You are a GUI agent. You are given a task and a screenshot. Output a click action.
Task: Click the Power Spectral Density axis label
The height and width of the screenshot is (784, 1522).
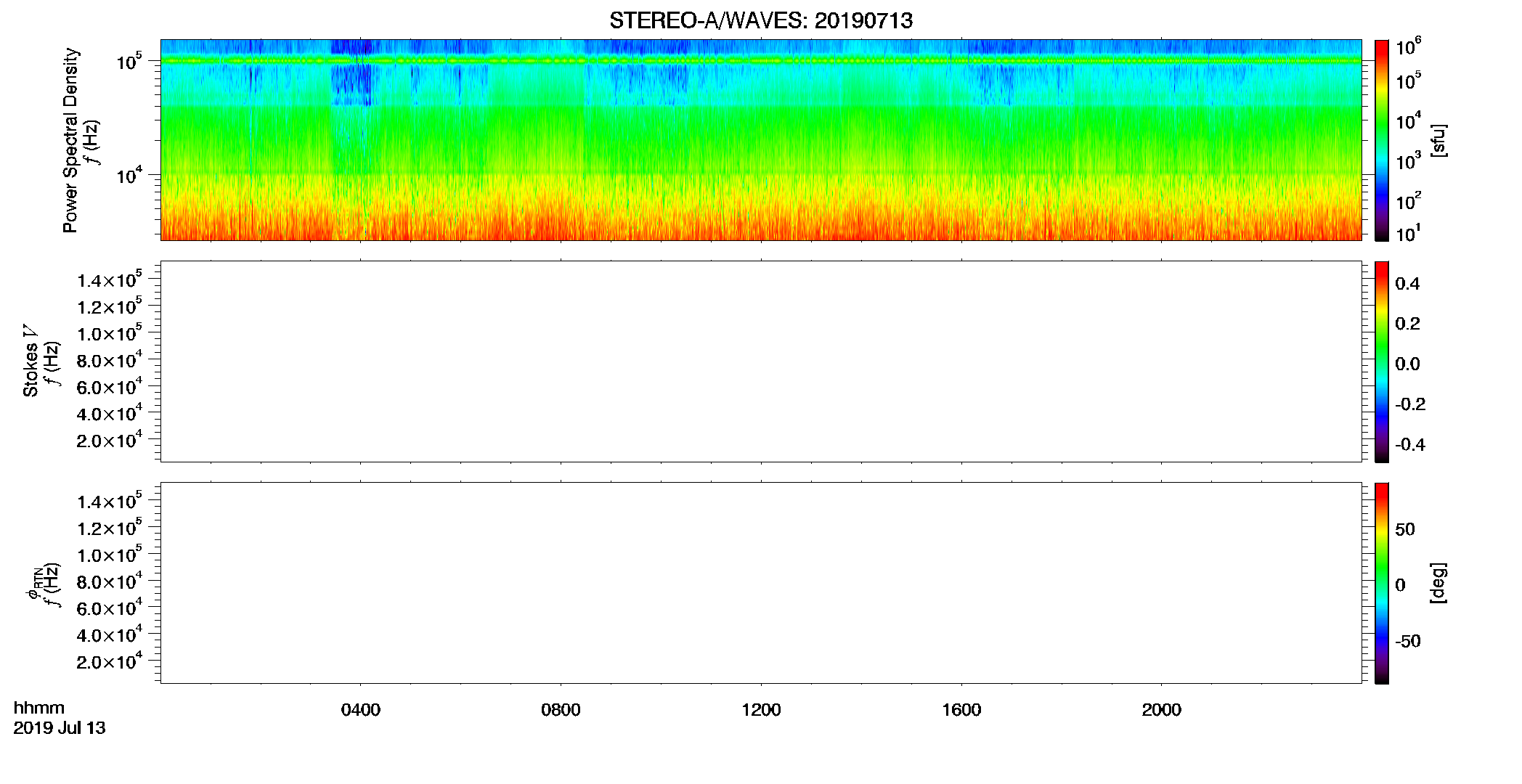(x=70, y=140)
